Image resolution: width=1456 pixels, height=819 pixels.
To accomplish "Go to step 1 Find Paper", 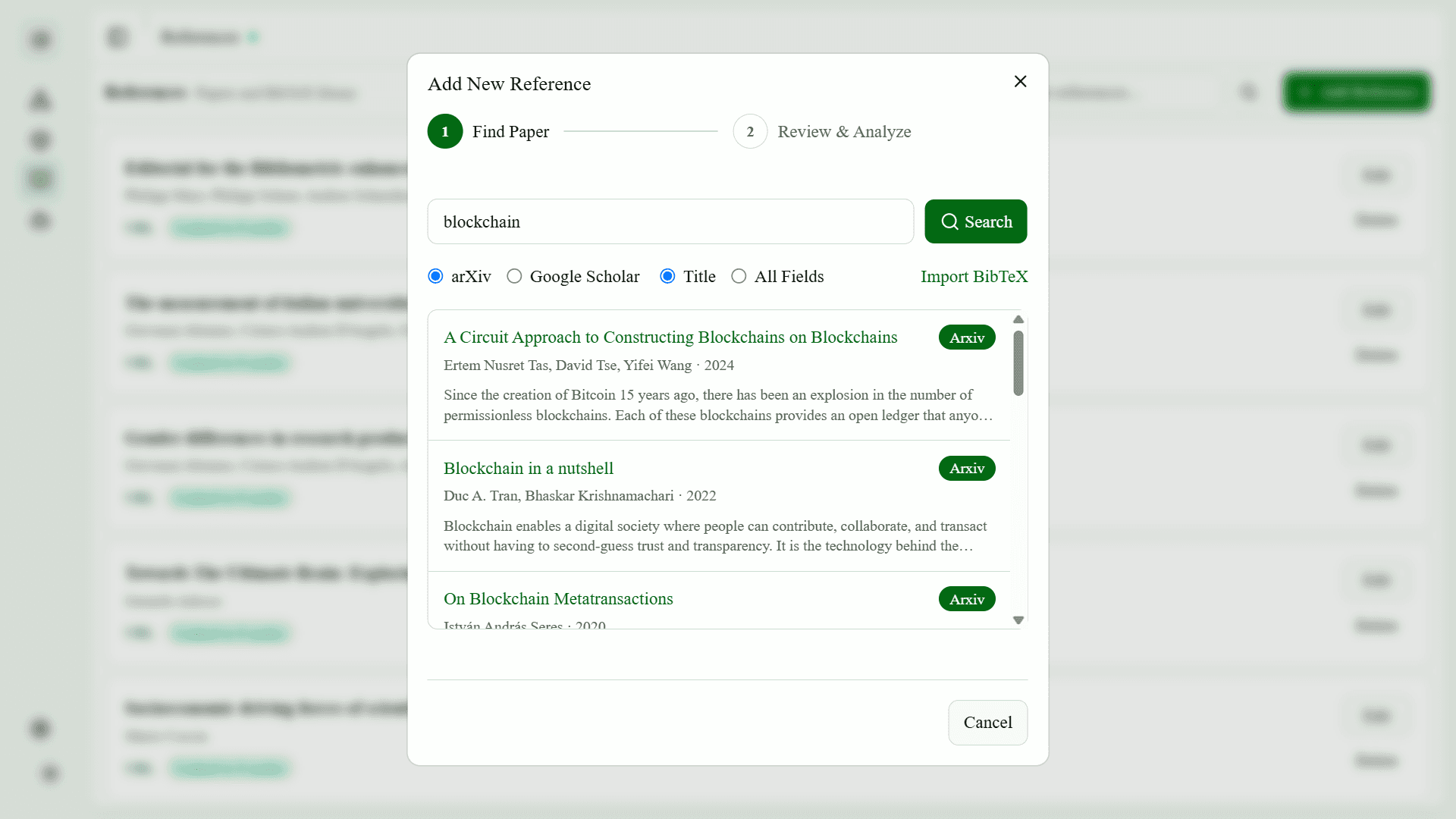I will point(488,131).
